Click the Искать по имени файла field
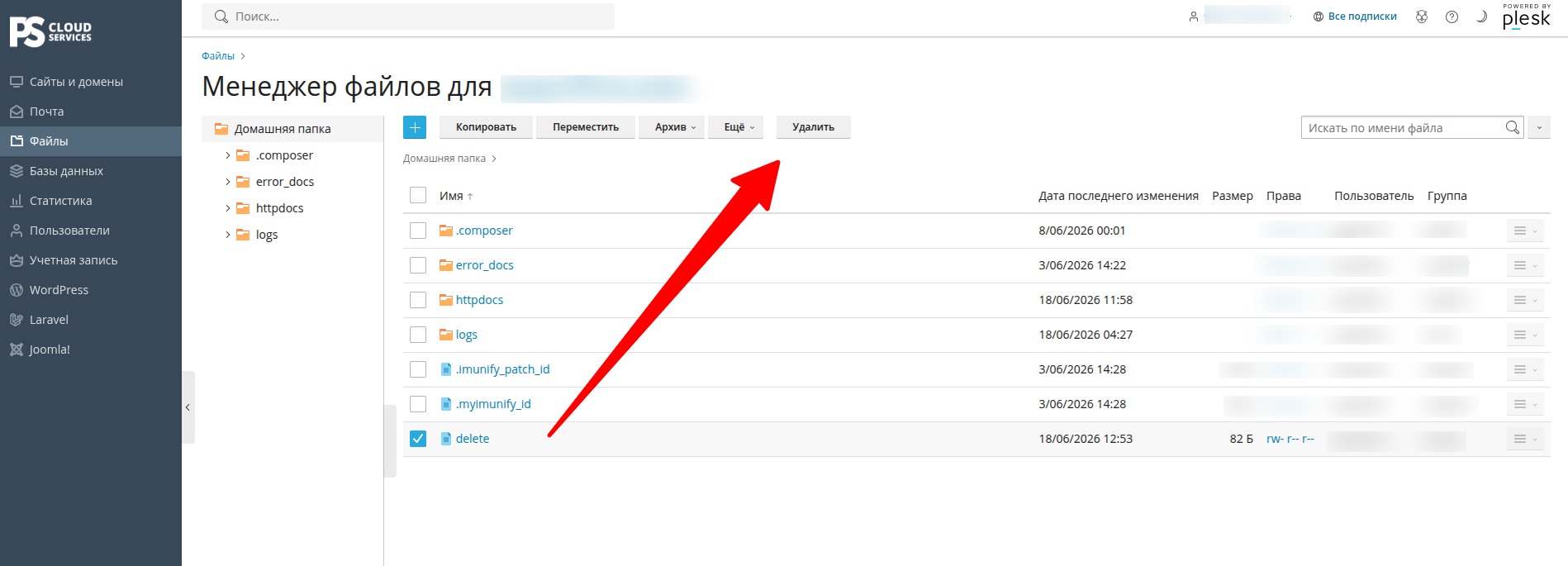The height and width of the screenshot is (566, 1568). pyautogui.click(x=1403, y=127)
